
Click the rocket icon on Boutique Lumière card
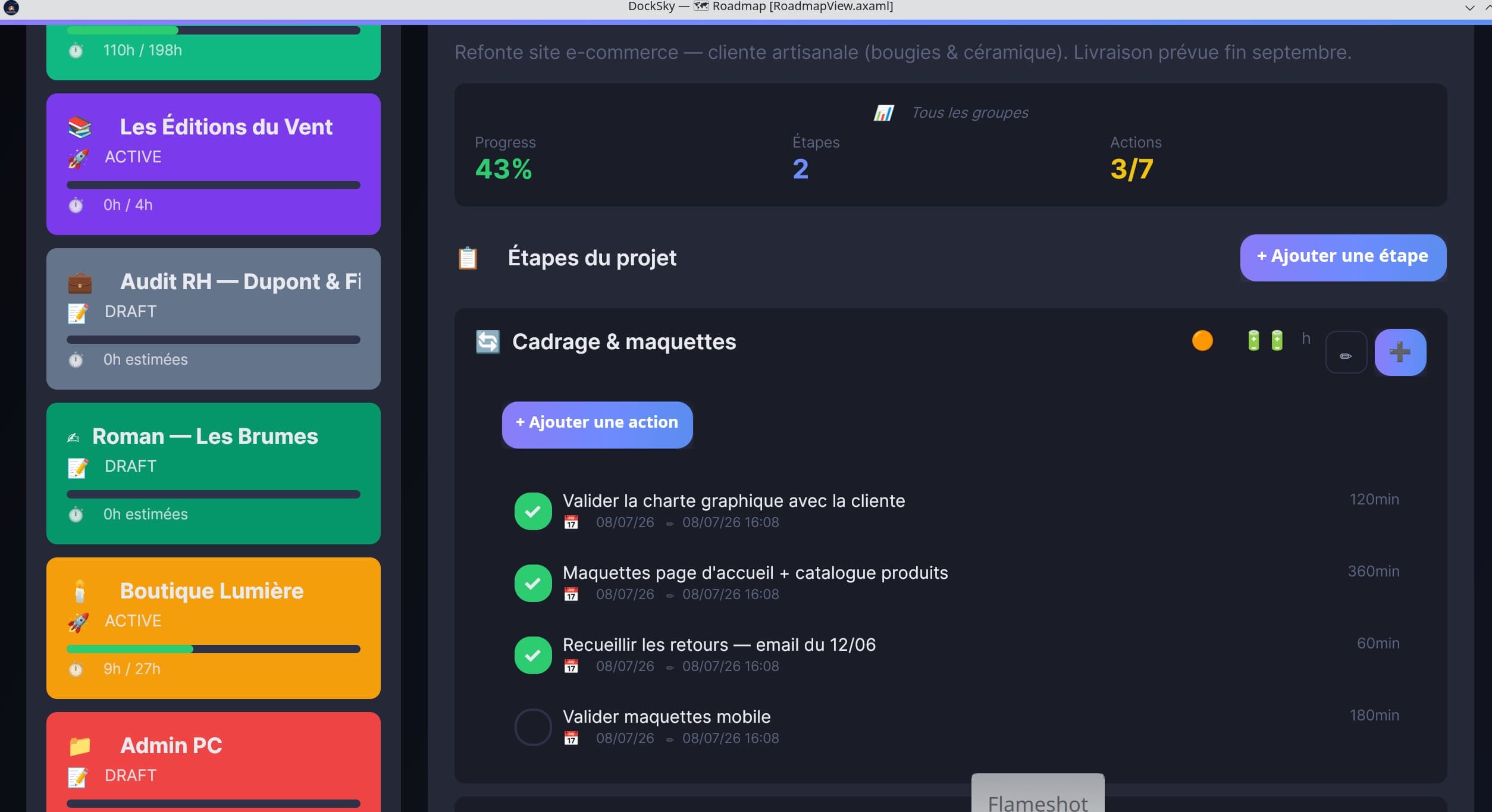point(78,622)
